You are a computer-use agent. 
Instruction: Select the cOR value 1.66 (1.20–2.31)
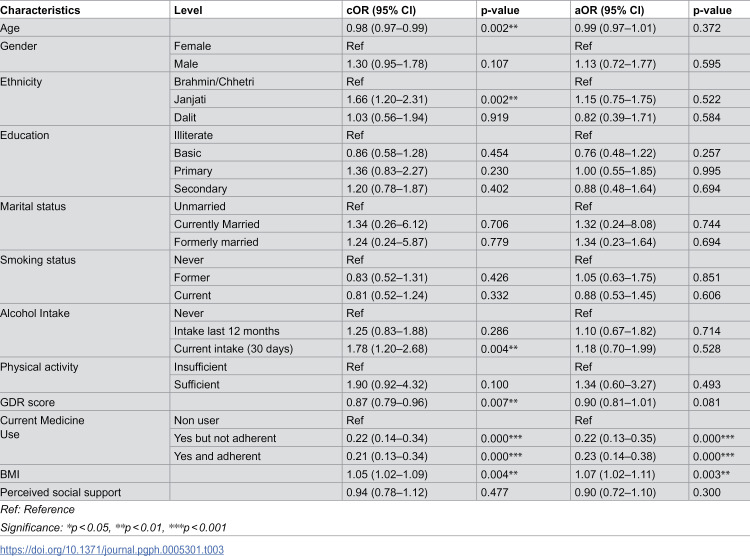point(387,100)
